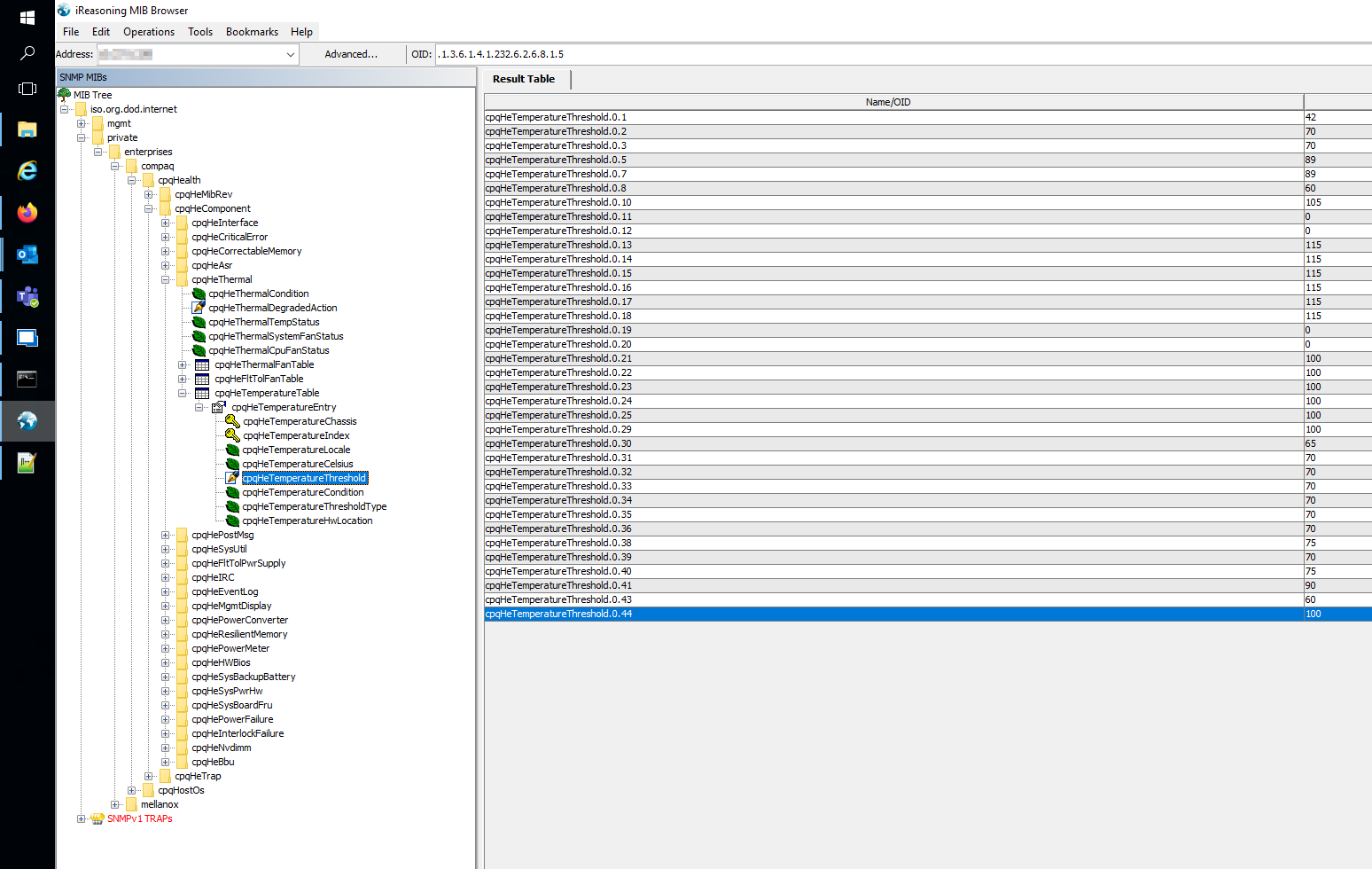Open Windows Start menu
1372x869 pixels.
click(27, 18)
